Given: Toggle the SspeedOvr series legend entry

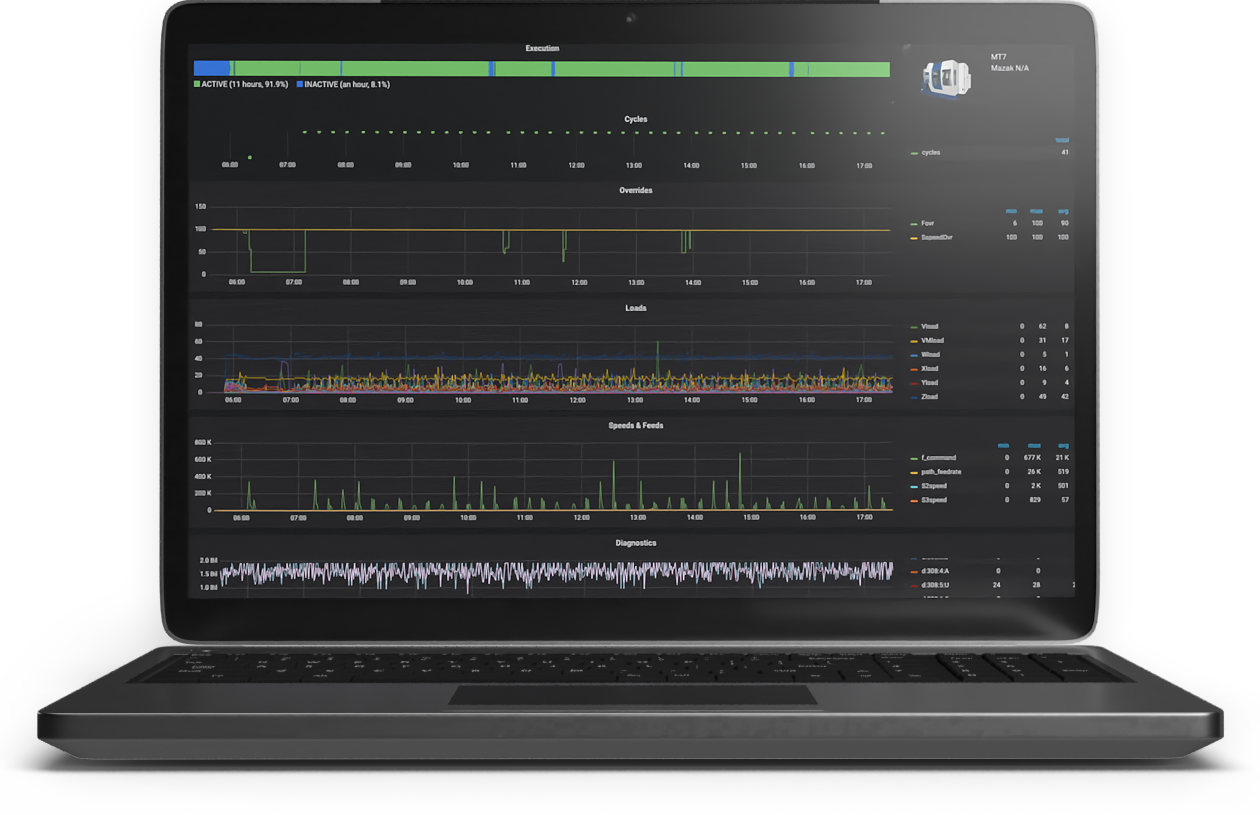Looking at the screenshot, I should (x=935, y=238).
